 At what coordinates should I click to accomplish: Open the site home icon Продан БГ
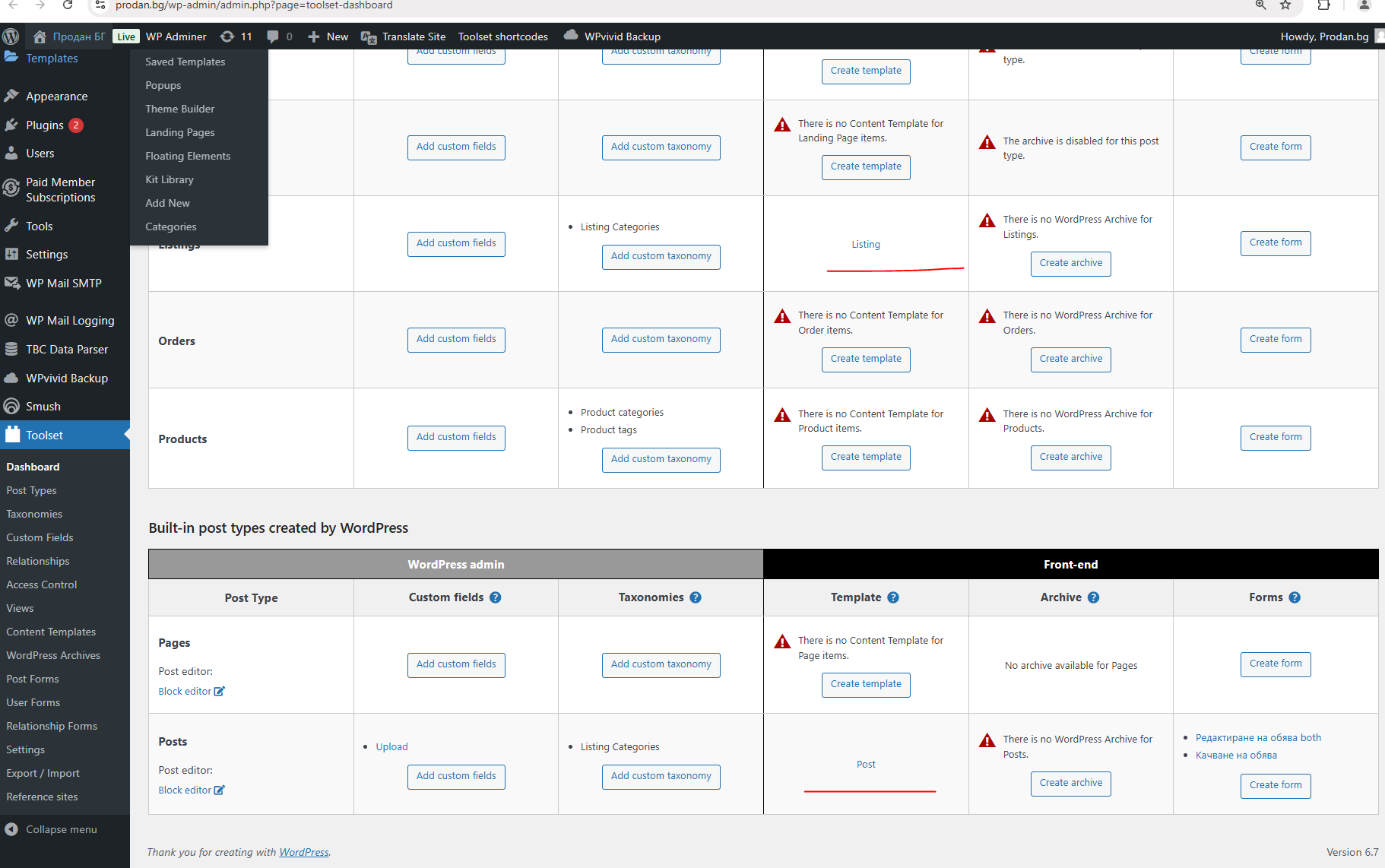click(x=40, y=36)
